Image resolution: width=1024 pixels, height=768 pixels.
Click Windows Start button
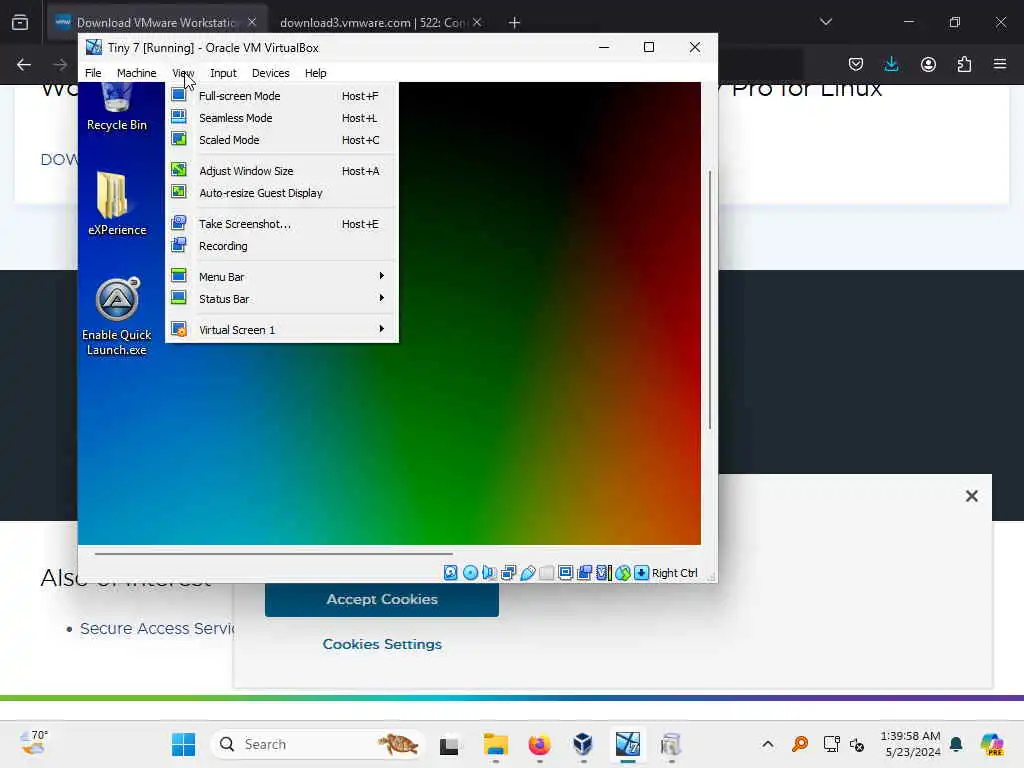pyautogui.click(x=184, y=744)
